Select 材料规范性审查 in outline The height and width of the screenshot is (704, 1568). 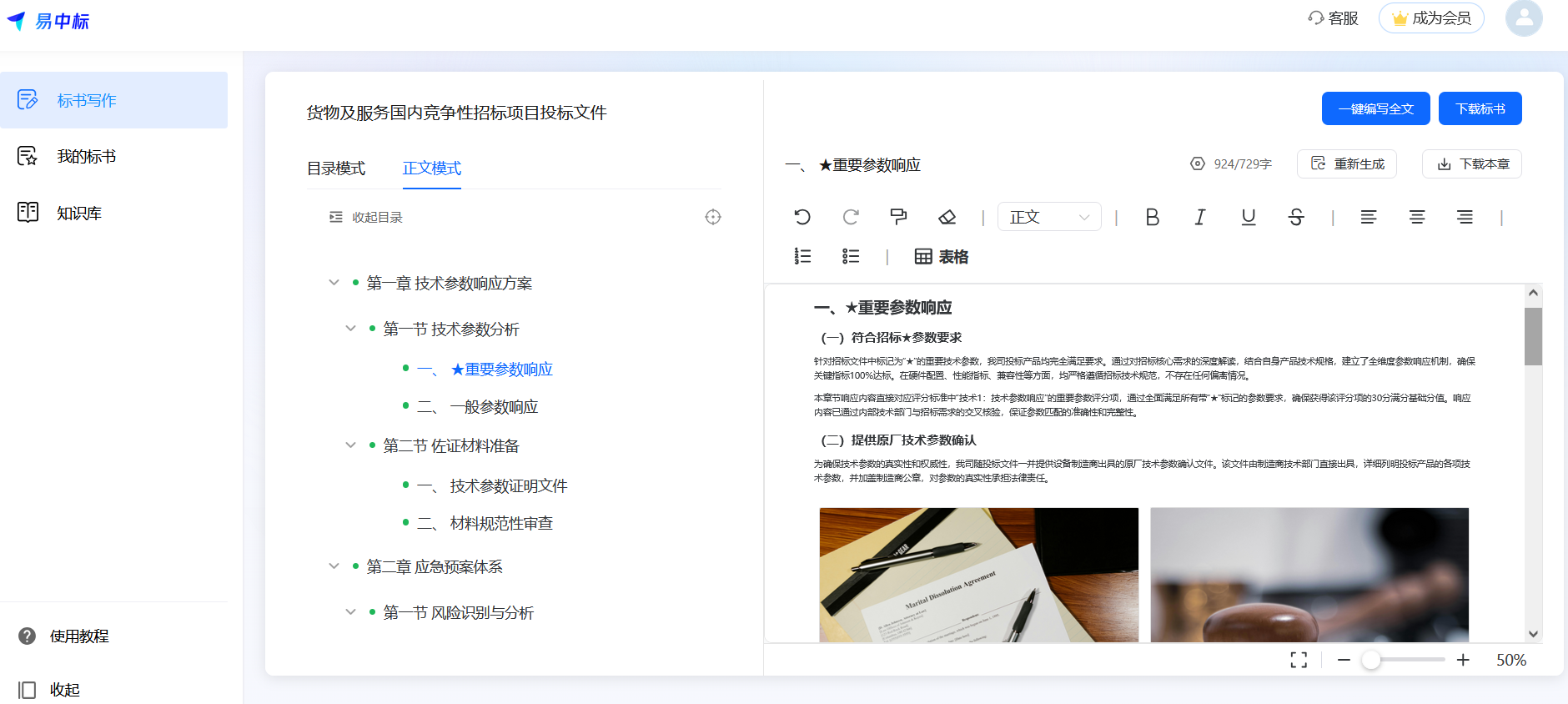click(x=485, y=524)
